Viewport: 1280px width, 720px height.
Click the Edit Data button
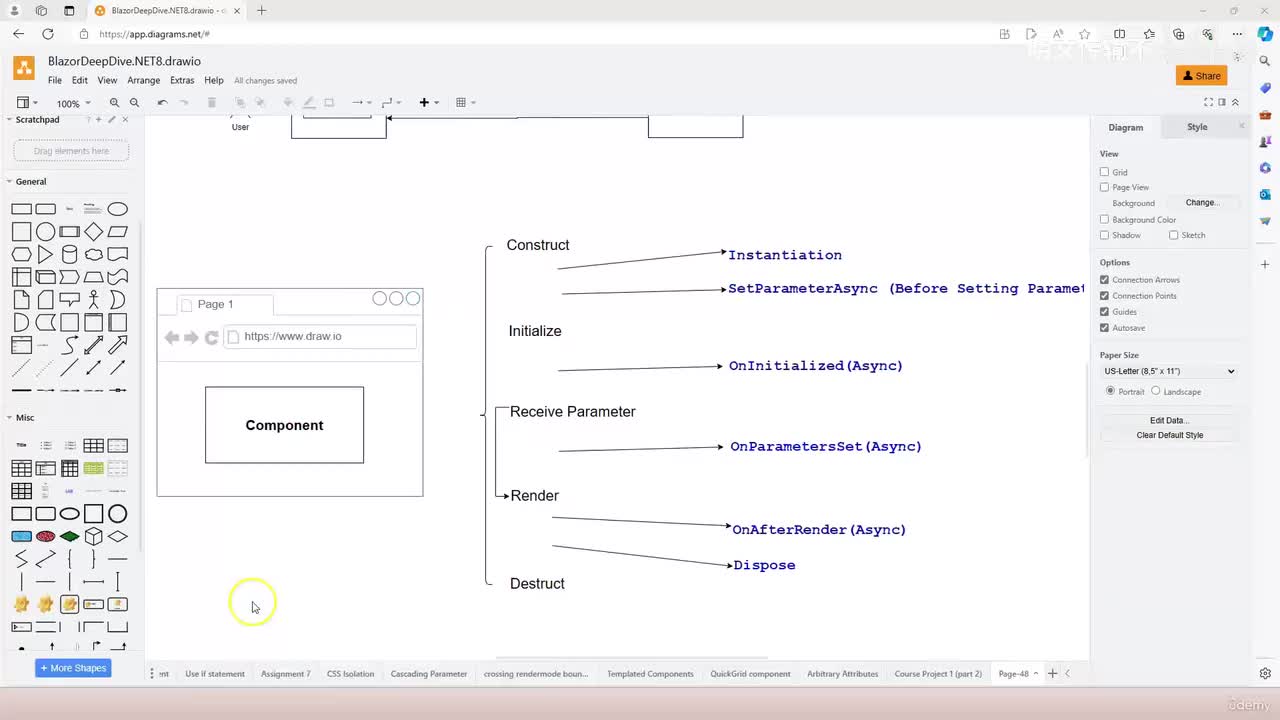coord(1169,421)
